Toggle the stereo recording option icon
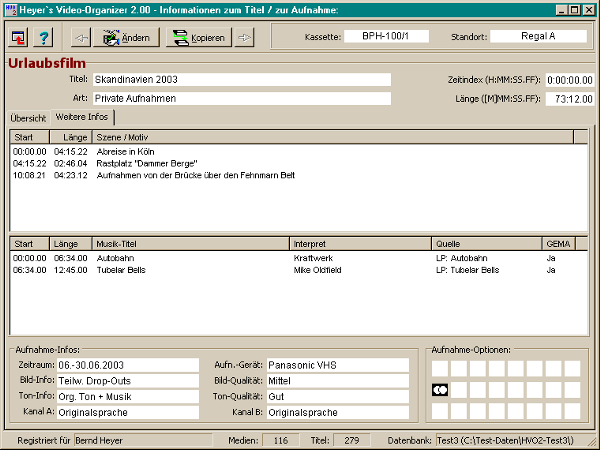The width and height of the screenshot is (600, 450). pyautogui.click(x=440, y=389)
